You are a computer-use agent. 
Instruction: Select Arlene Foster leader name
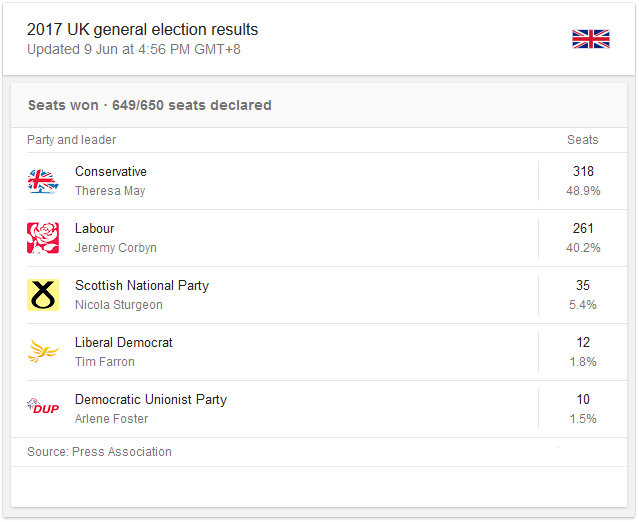pos(112,419)
